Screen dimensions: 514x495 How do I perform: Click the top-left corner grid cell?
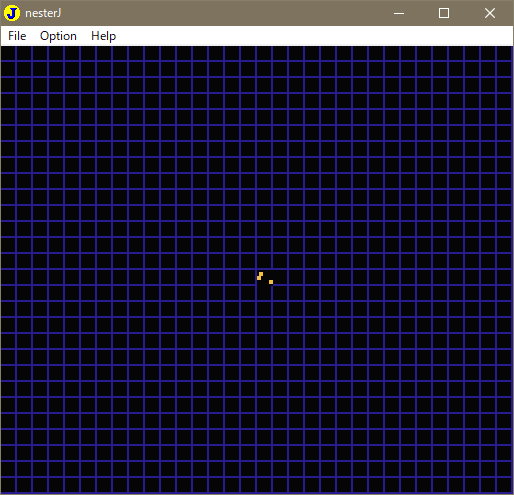8,53
